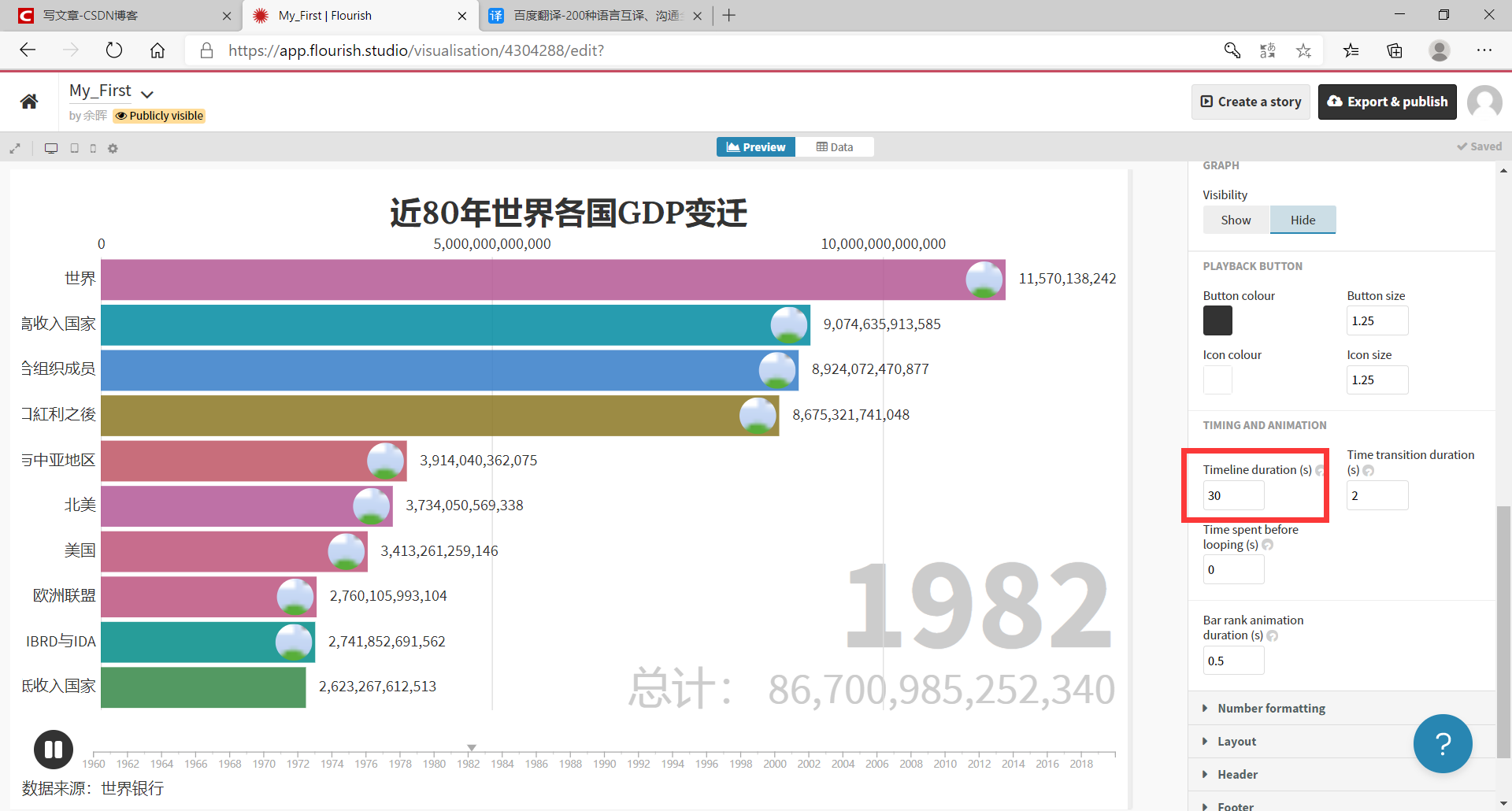Select tablet preview size icon
This screenshot has height=811, width=1512.
click(75, 148)
